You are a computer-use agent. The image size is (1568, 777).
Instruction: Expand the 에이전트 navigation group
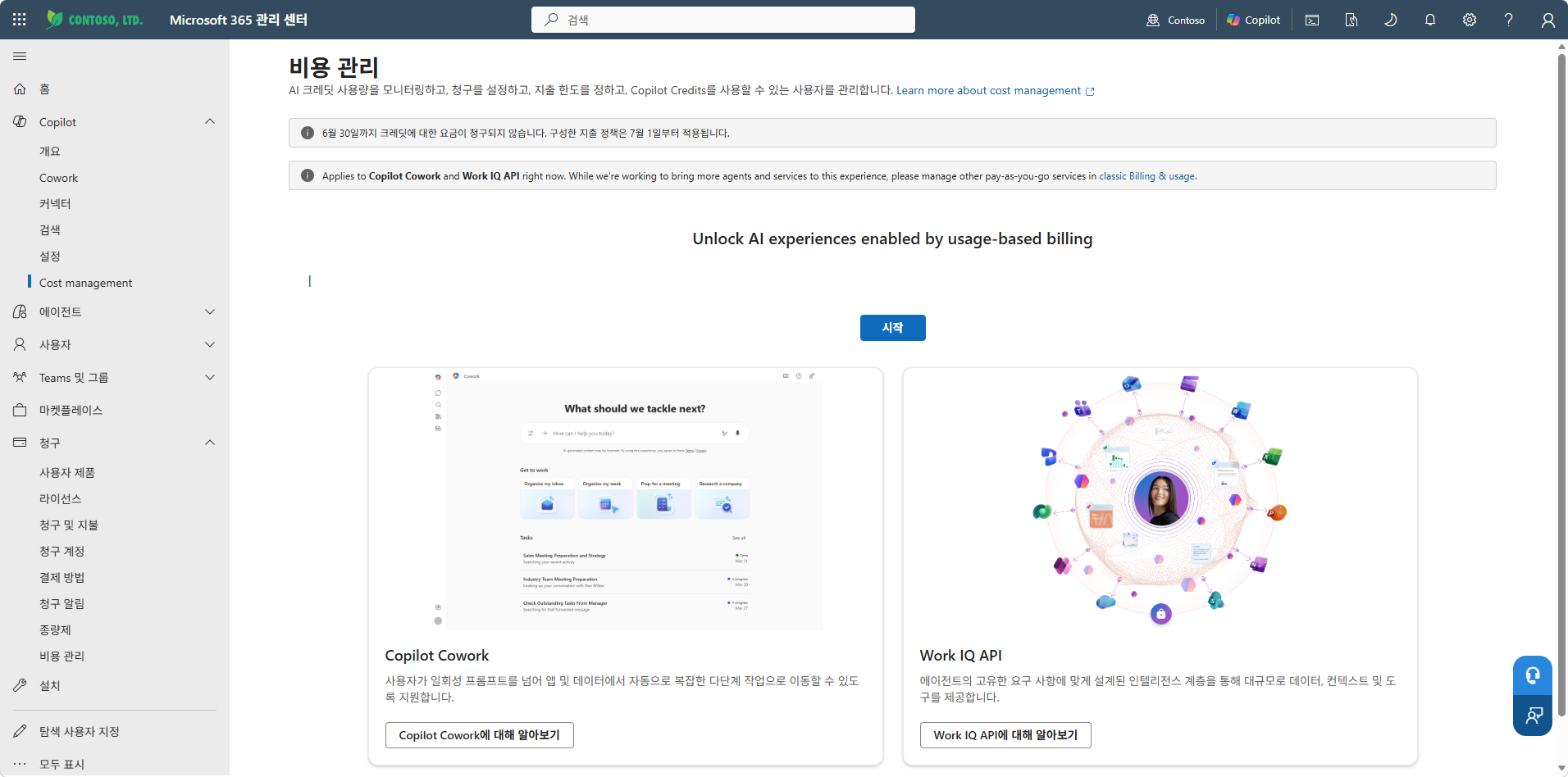coord(210,311)
